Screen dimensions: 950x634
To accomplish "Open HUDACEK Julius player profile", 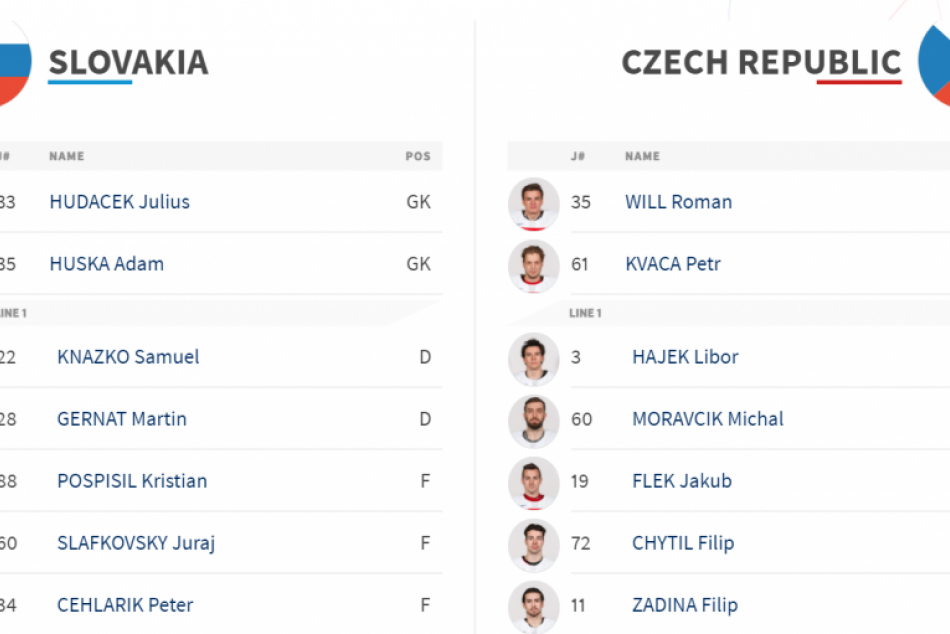I will point(119,202).
